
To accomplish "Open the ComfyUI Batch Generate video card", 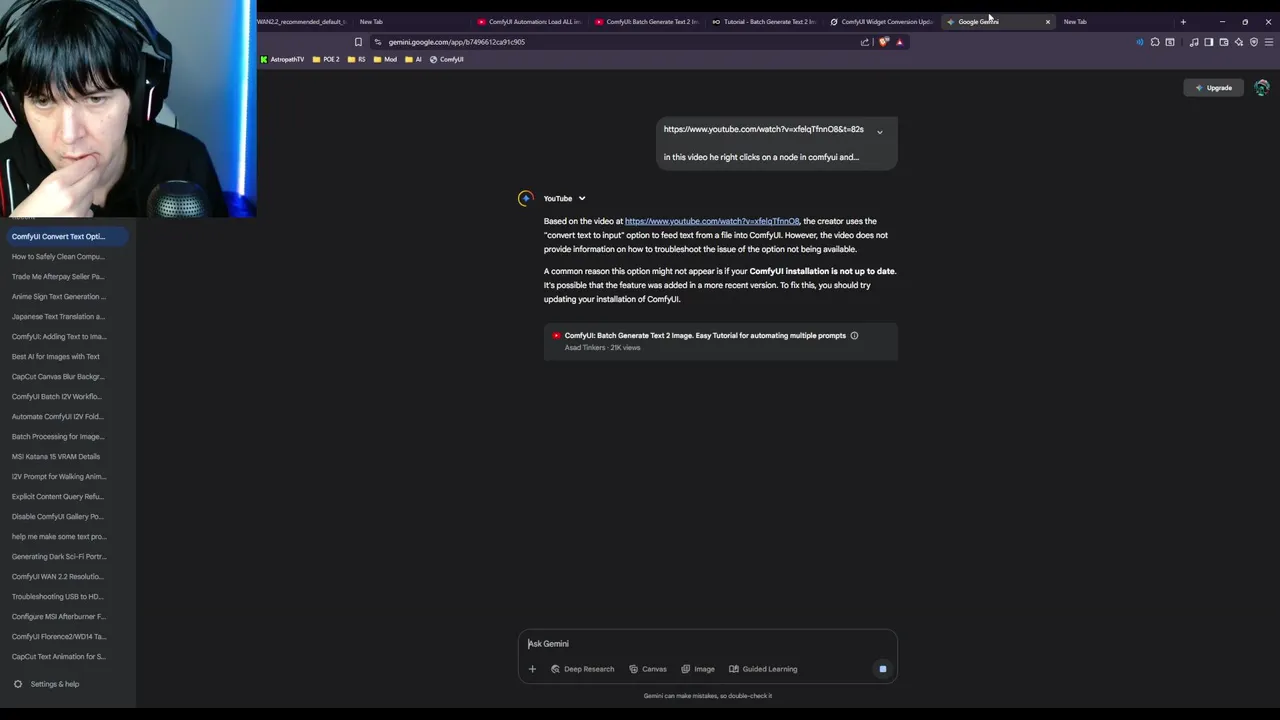I will [720, 341].
